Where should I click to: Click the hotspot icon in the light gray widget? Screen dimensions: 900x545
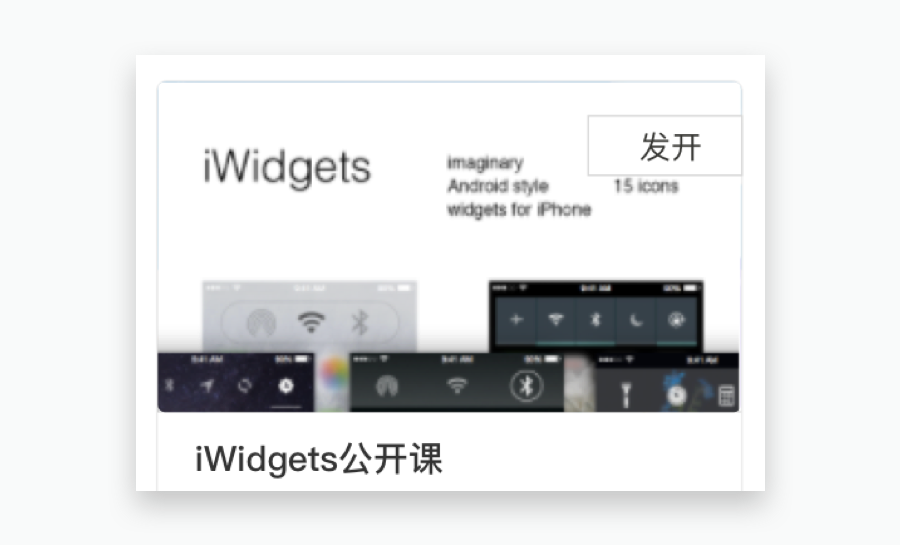(x=261, y=323)
